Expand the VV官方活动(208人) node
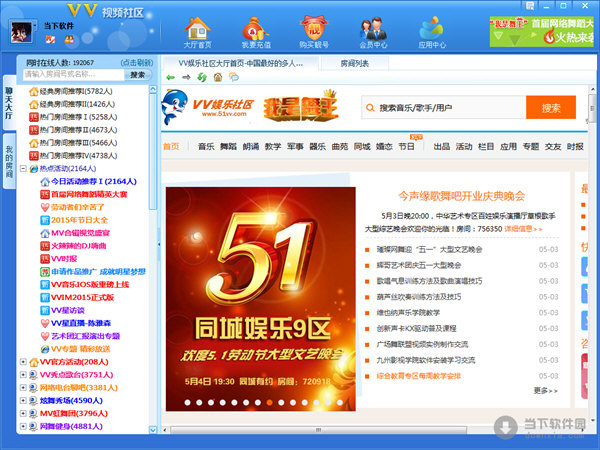Image resolution: width=600 pixels, height=450 pixels. click(23, 362)
